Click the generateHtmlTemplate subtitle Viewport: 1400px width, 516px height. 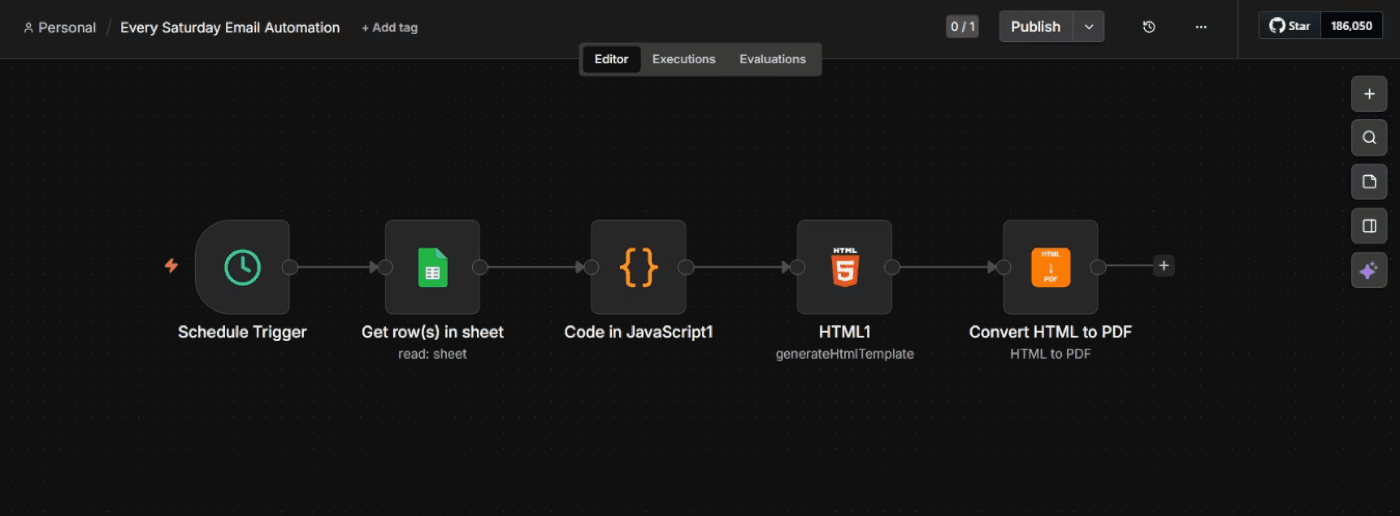pyautogui.click(x=845, y=354)
